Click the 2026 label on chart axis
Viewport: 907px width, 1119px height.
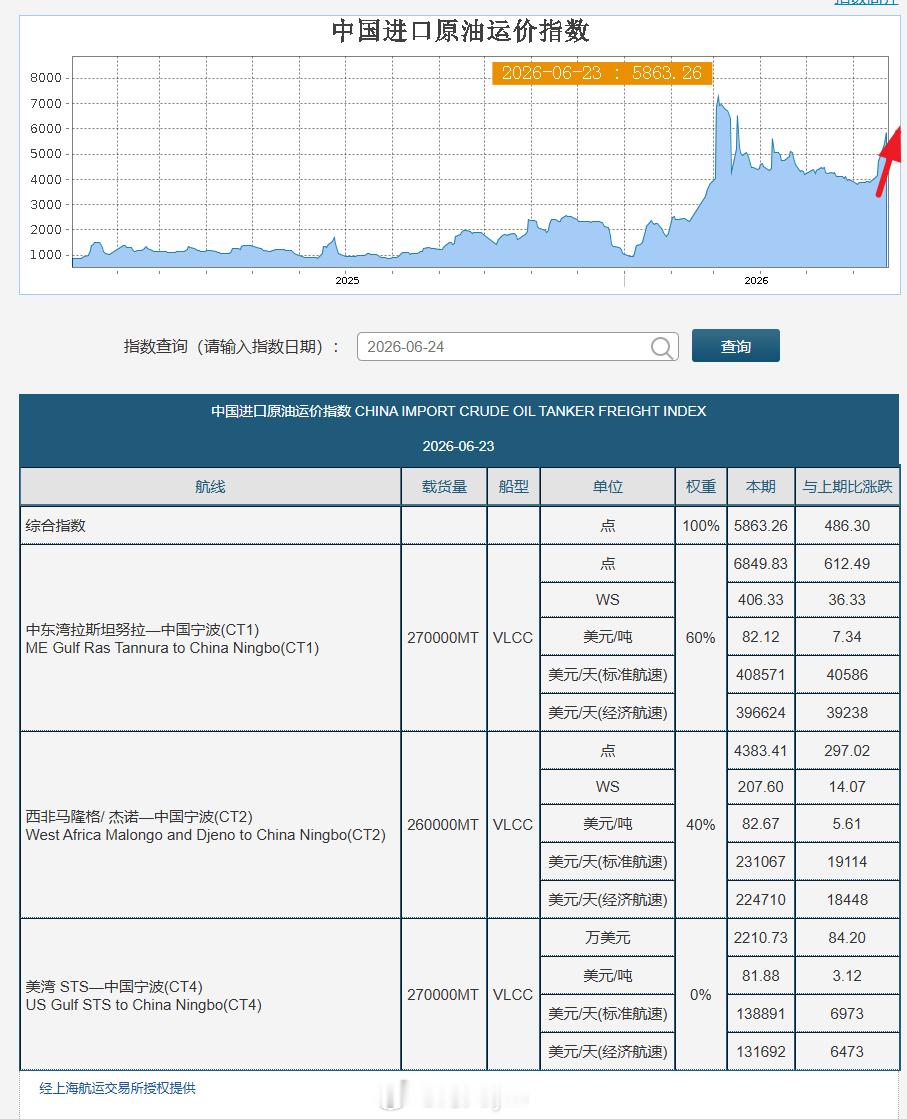click(x=756, y=280)
